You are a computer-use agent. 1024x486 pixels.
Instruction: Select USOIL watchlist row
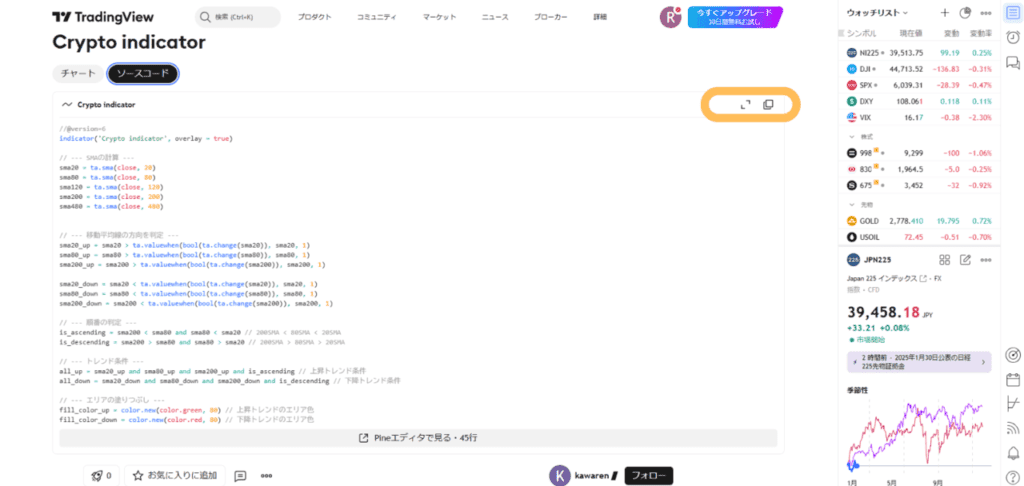(918, 237)
